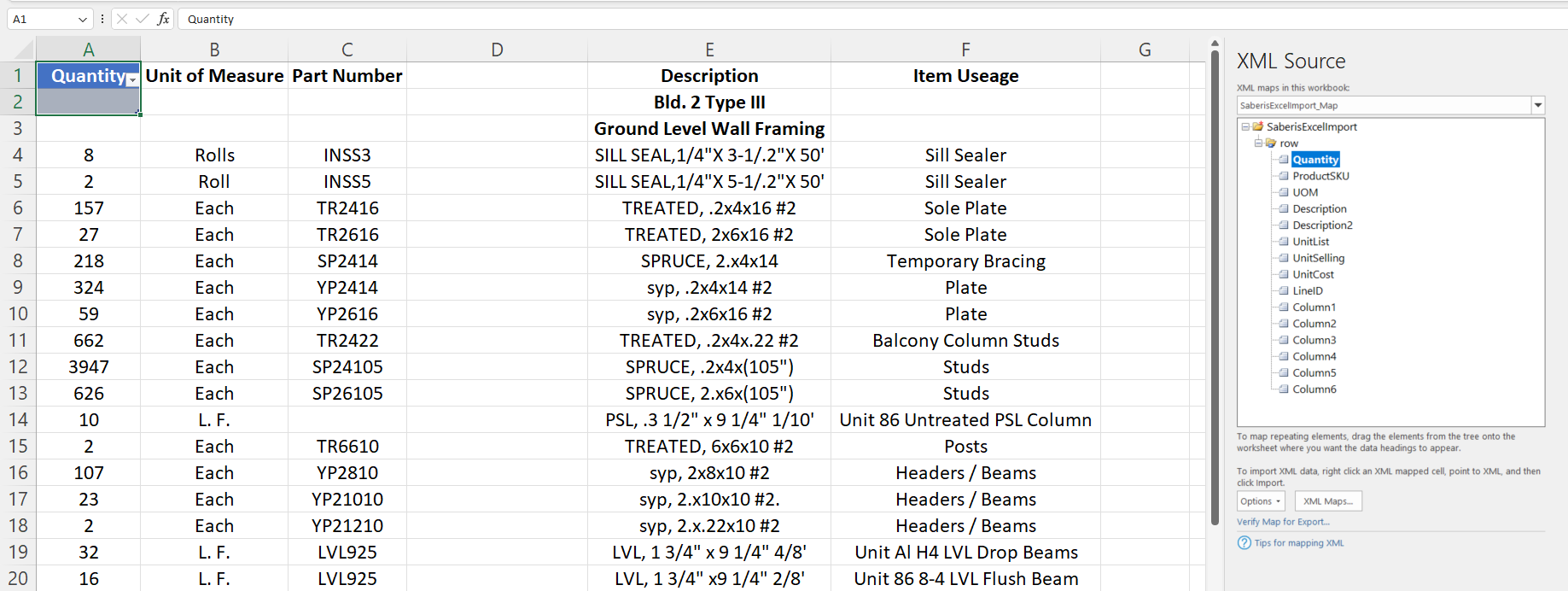
Task: Click the Enter checkmark in formula bar
Action: (x=142, y=19)
